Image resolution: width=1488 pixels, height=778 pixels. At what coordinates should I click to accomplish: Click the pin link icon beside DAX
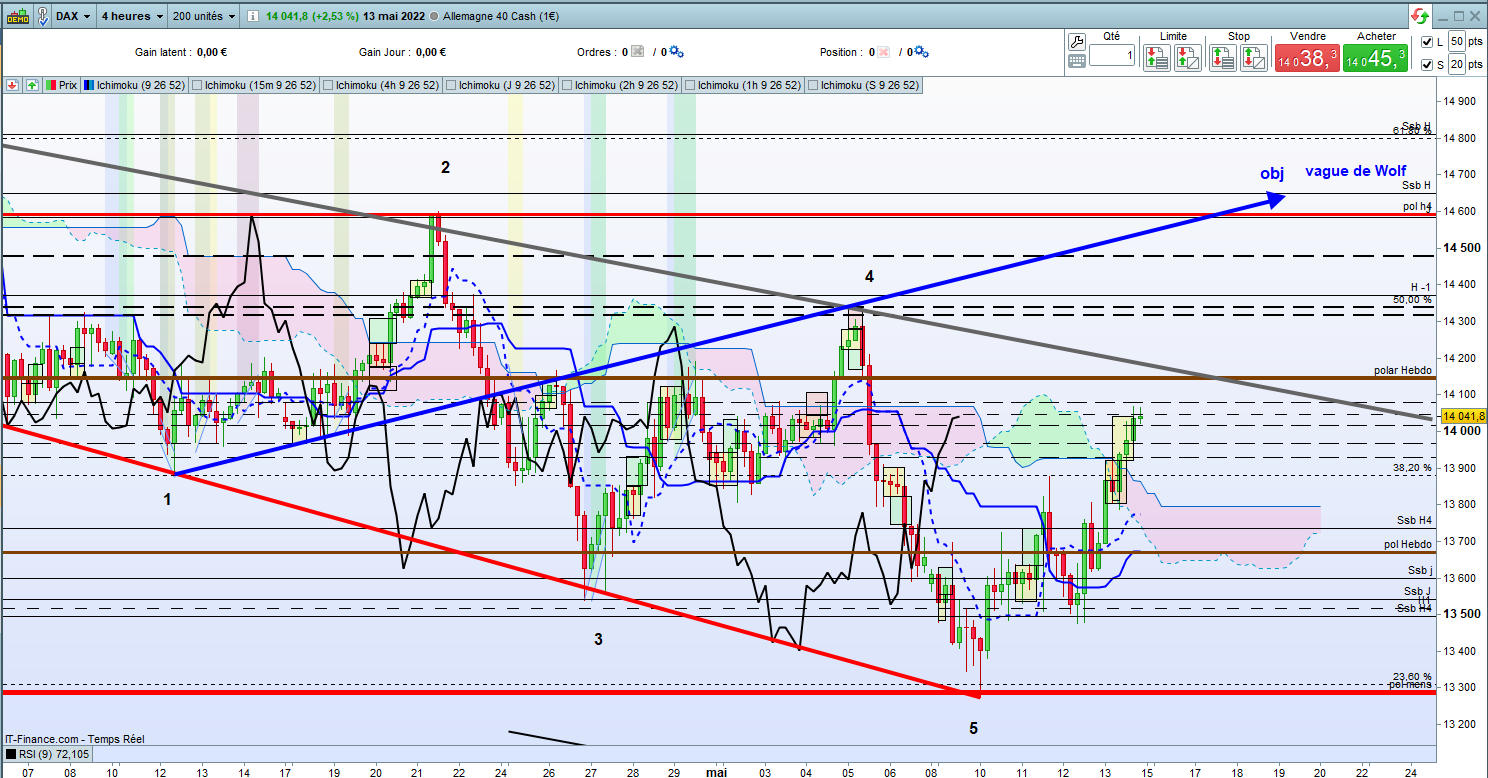point(44,16)
